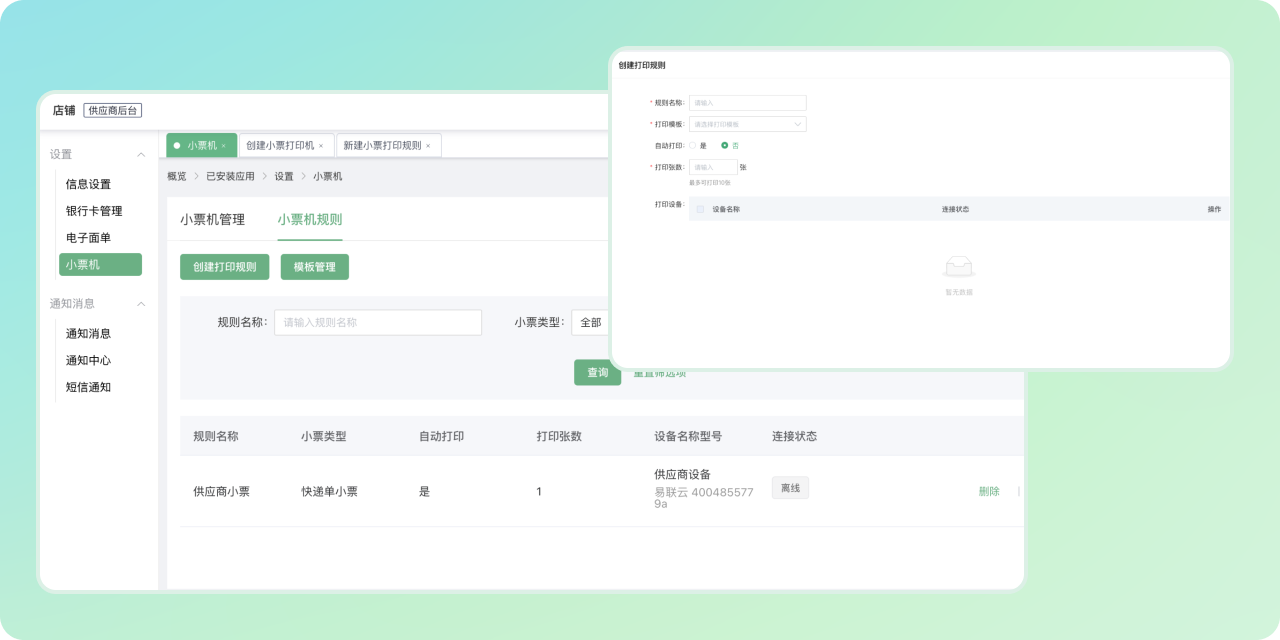Select highlighted 小票机 sidebar item

pos(100,265)
